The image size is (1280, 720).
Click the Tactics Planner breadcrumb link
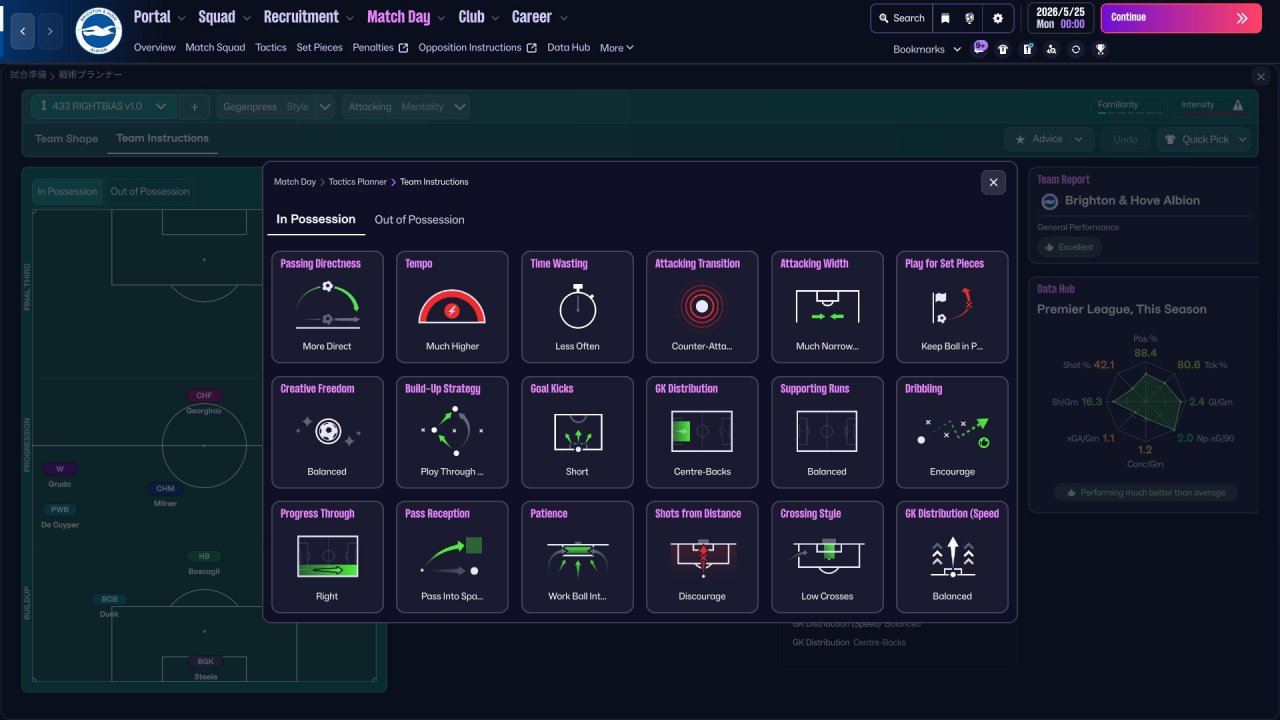coord(357,182)
